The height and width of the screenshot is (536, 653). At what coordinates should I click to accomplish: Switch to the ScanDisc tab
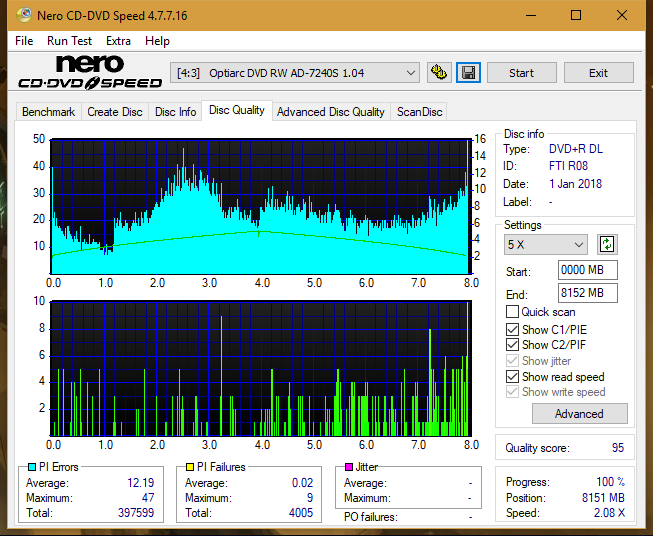(x=419, y=112)
